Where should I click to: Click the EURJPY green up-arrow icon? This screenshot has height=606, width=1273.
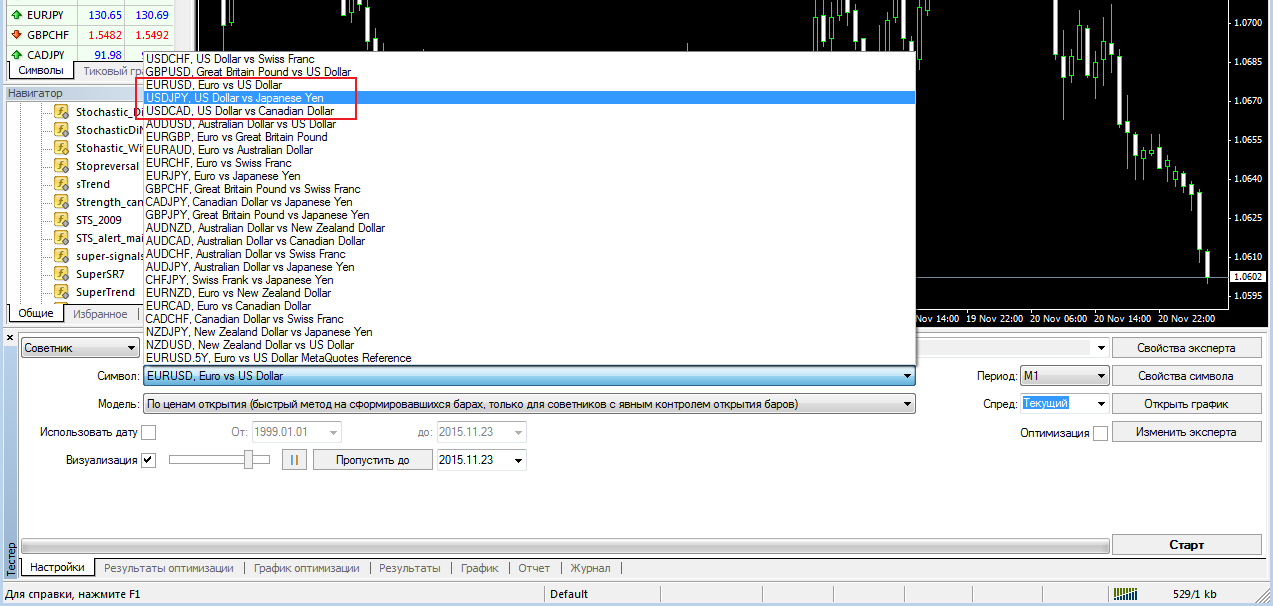click(16, 16)
